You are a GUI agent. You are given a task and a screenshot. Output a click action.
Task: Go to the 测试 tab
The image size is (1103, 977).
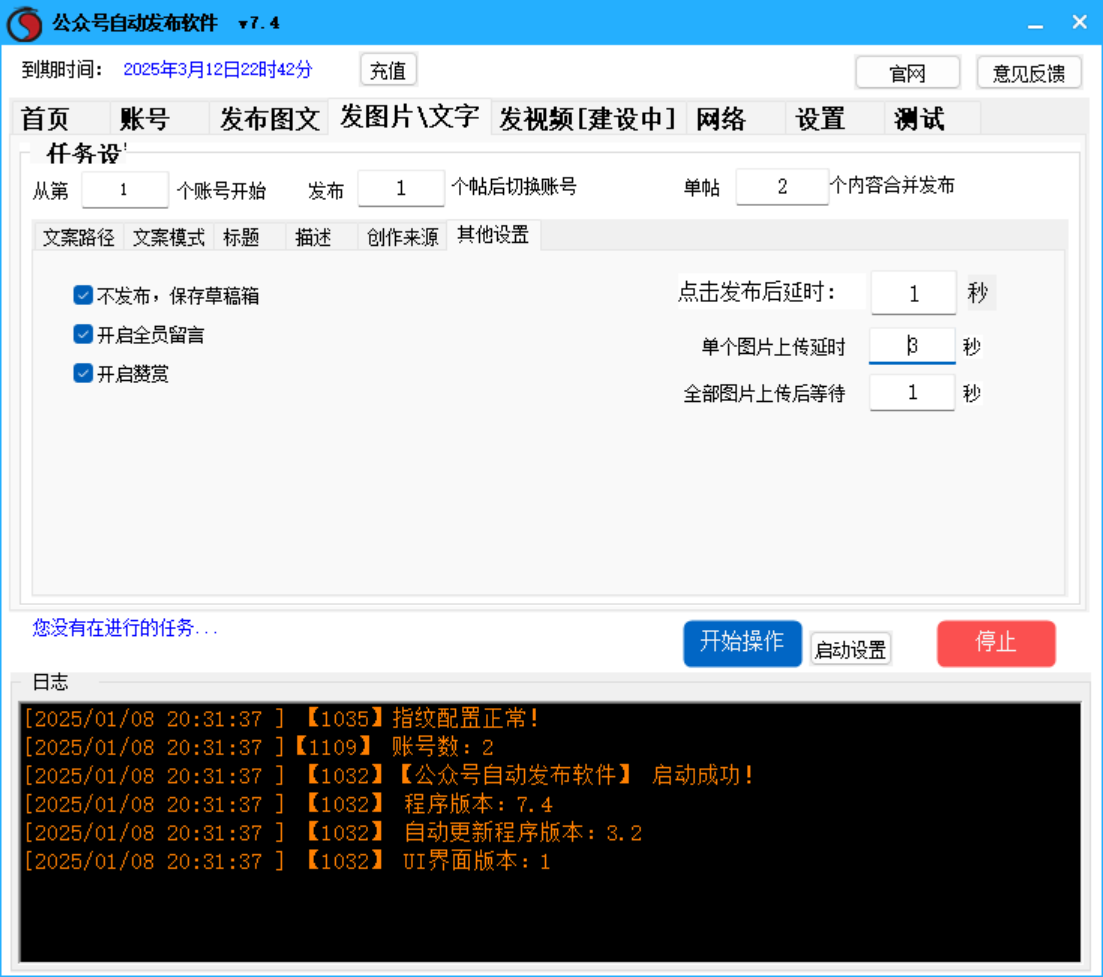click(933, 118)
